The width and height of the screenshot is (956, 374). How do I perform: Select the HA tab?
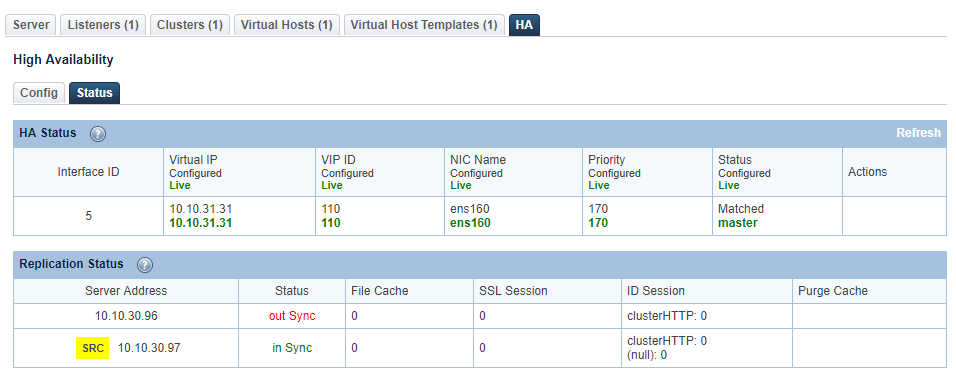click(x=524, y=25)
